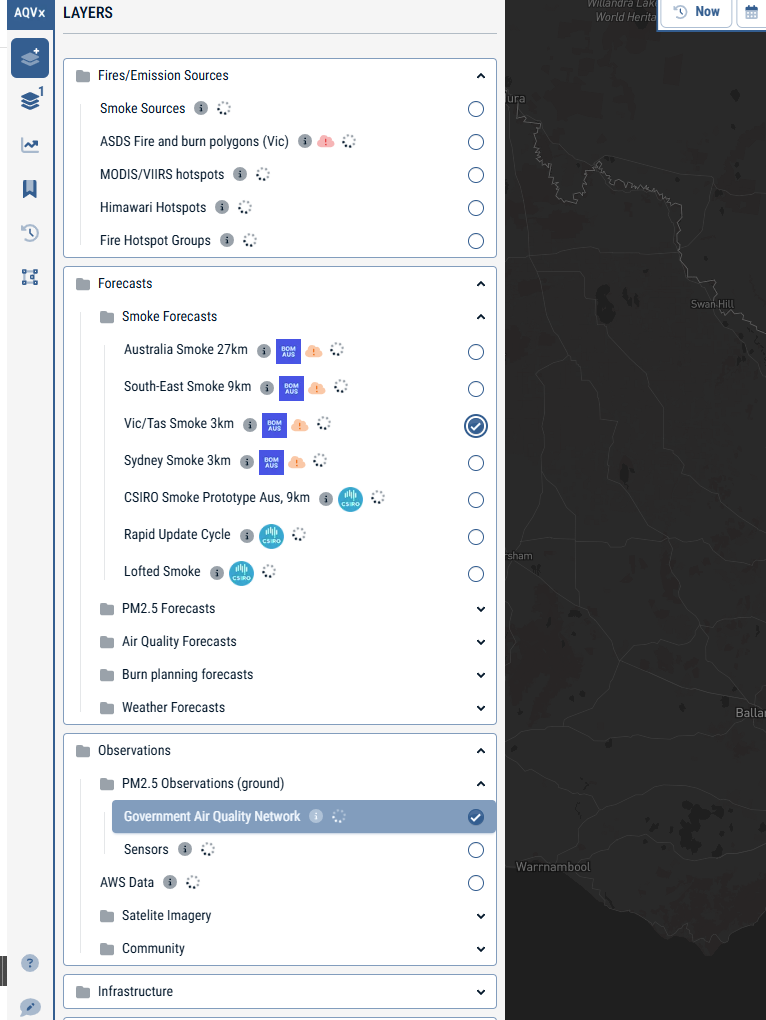Disable the Vic/Tas Smoke 3km layer
Image resolution: width=766 pixels, height=1020 pixels.
tap(476, 426)
